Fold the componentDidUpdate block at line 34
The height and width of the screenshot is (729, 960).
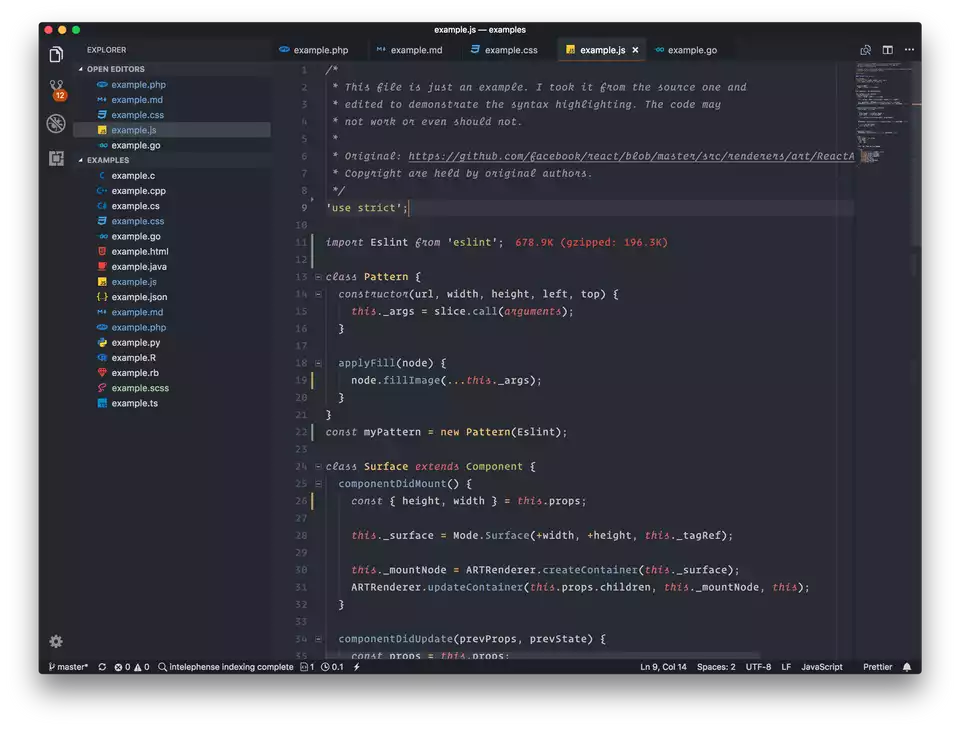click(x=318, y=638)
